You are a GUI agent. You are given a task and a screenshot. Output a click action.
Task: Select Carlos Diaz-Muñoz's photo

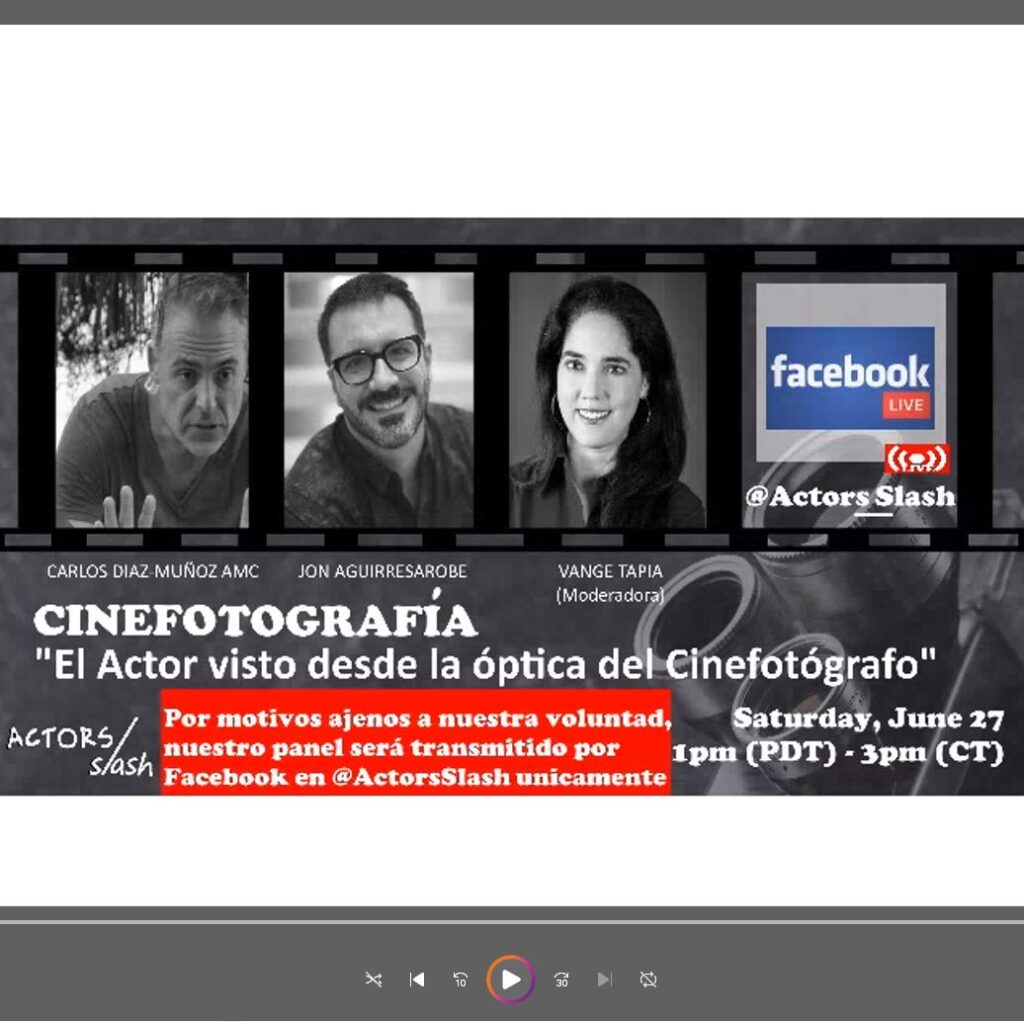coord(152,399)
